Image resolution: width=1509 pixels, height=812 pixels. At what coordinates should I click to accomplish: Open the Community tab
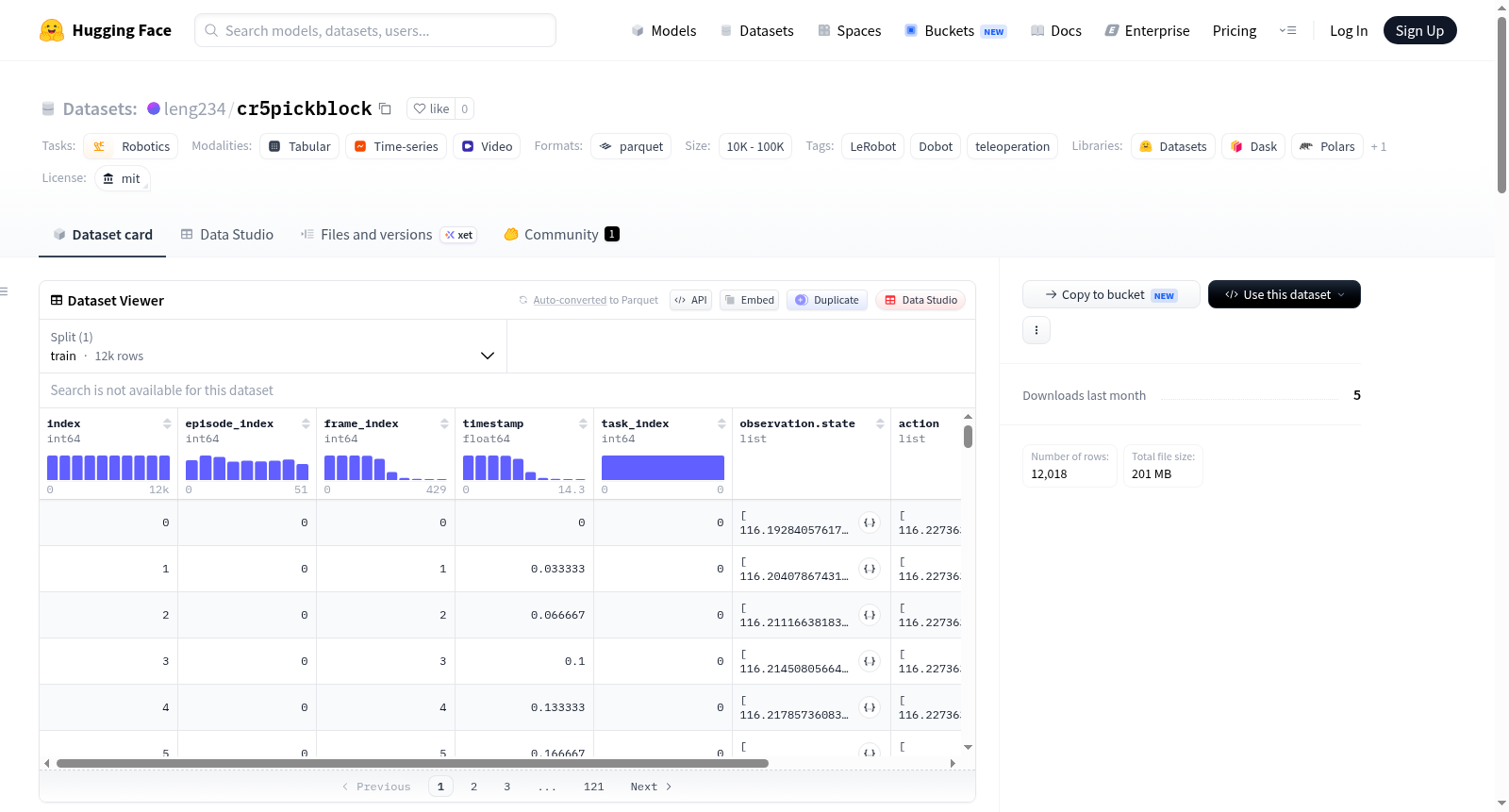coord(561,235)
